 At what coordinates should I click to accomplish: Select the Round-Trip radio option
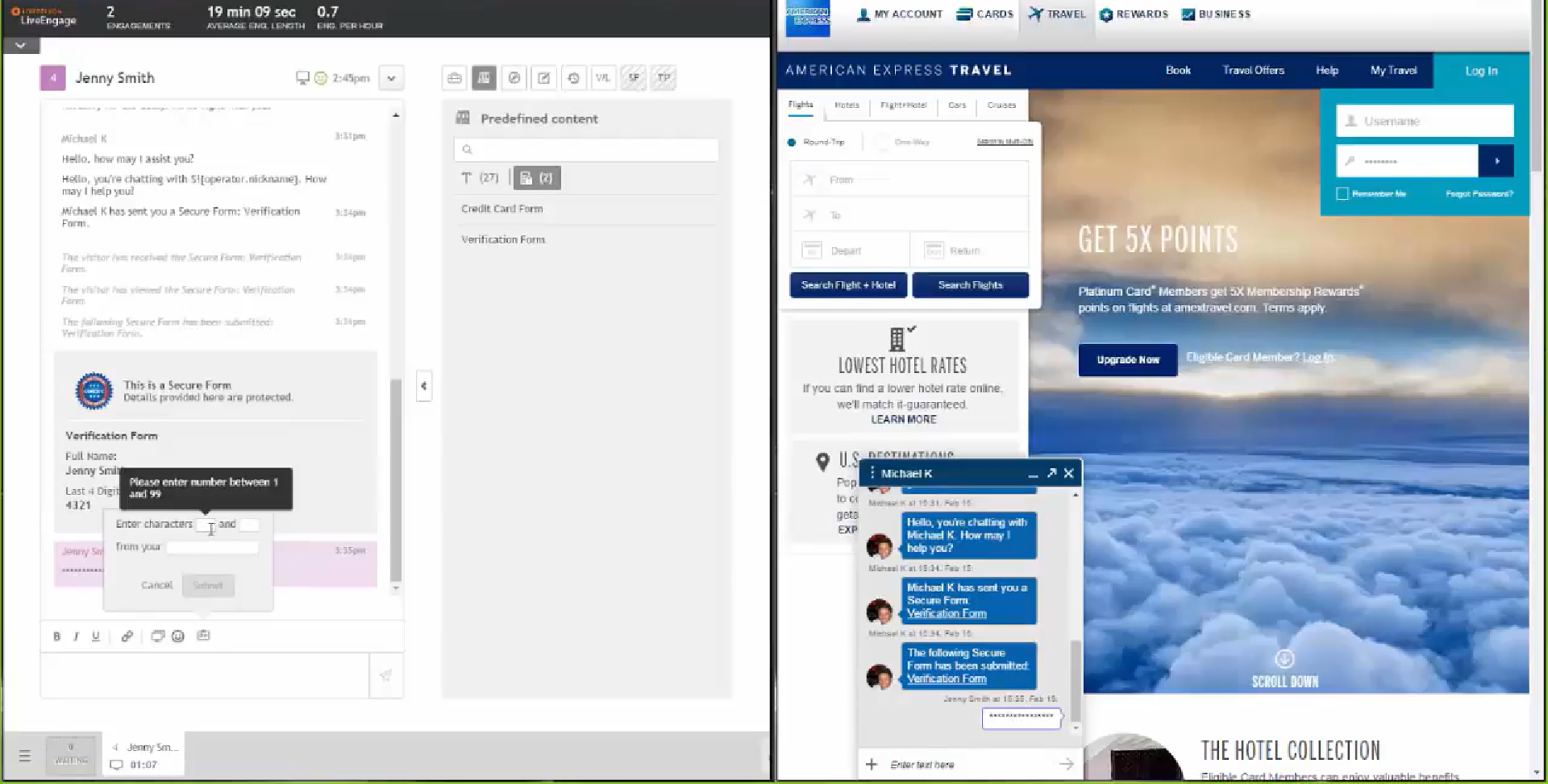point(792,143)
